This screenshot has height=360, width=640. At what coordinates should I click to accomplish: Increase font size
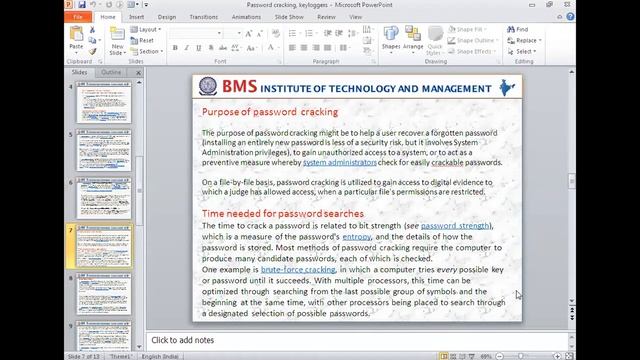click(249, 33)
